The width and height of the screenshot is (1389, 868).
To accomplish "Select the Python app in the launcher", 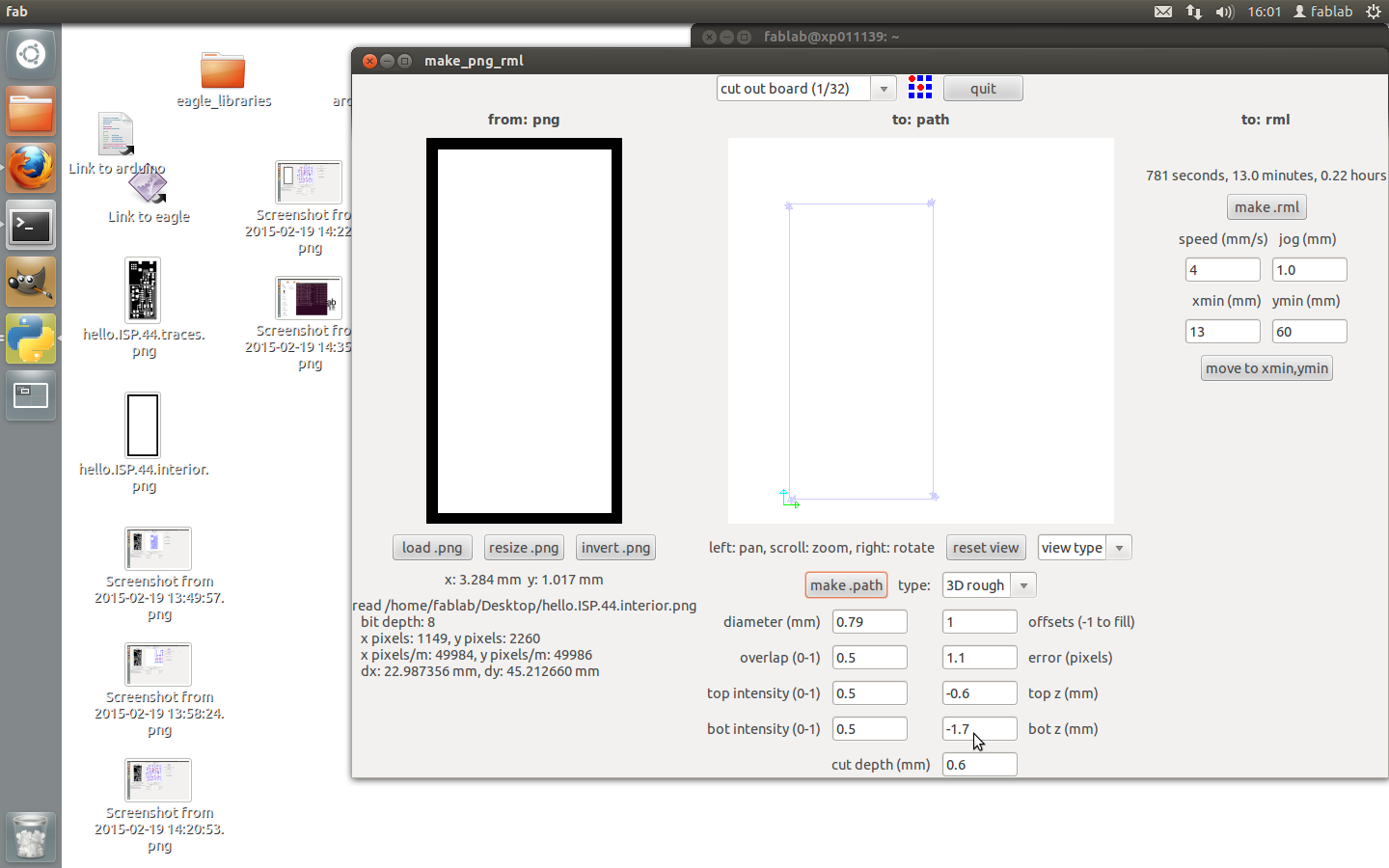I will [31, 339].
